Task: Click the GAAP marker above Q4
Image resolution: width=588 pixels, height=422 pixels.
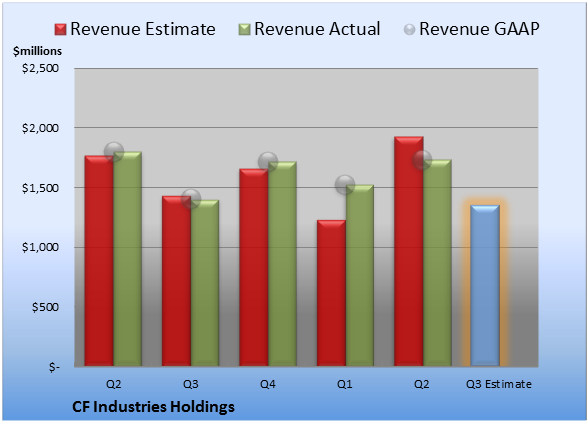Action: point(268,162)
